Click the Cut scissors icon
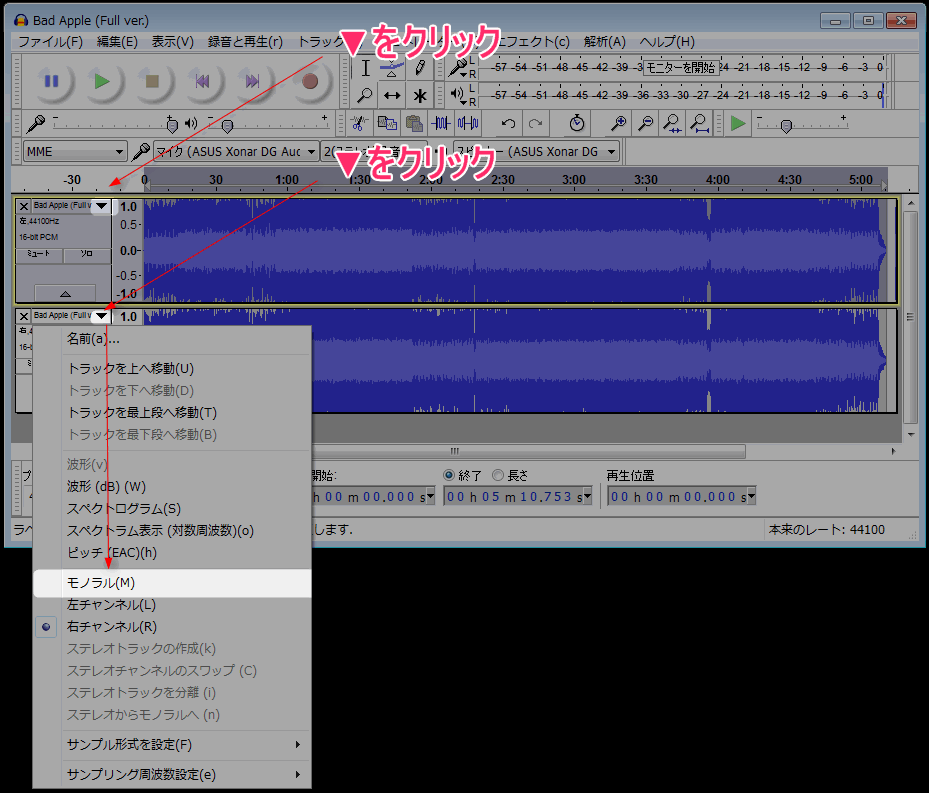Viewport: 929px width, 793px height. coord(358,123)
